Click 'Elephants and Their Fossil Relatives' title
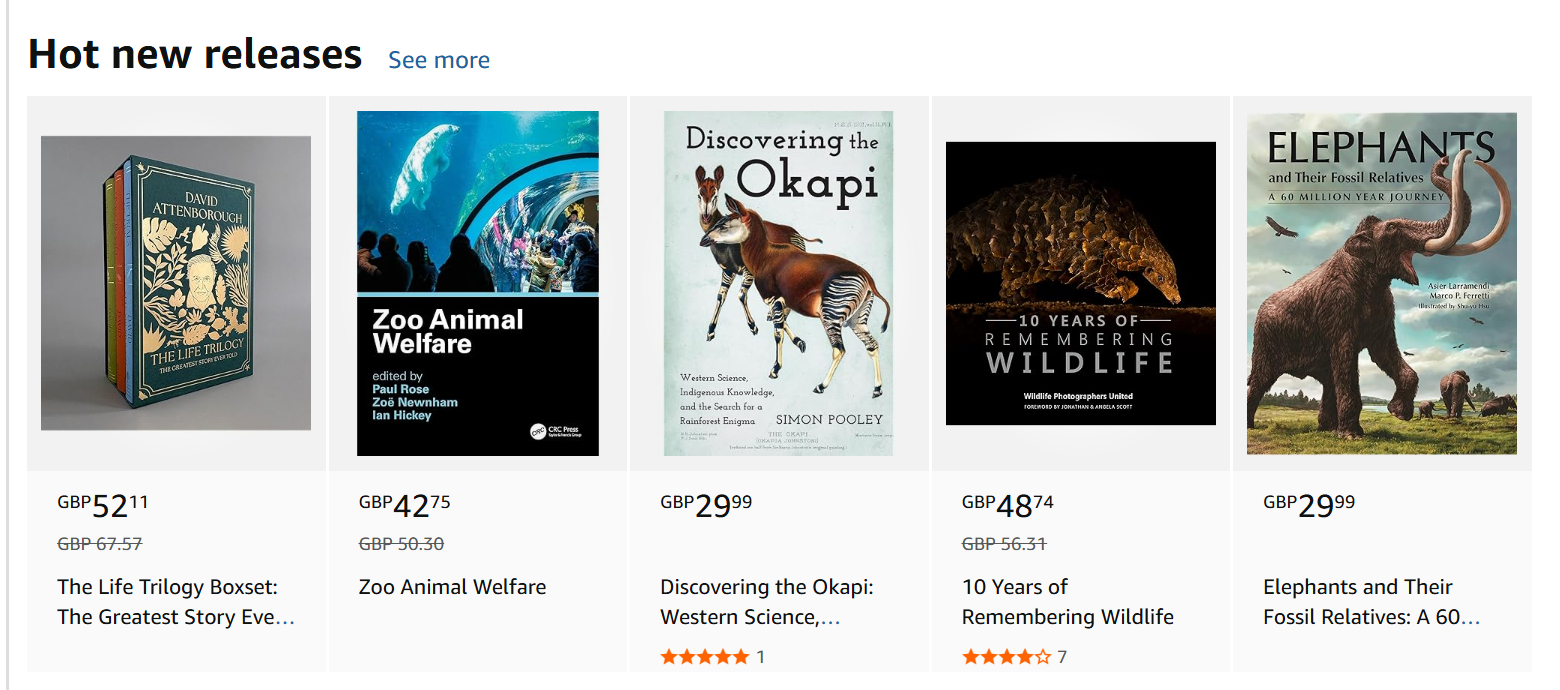 pyautogui.click(x=1370, y=602)
